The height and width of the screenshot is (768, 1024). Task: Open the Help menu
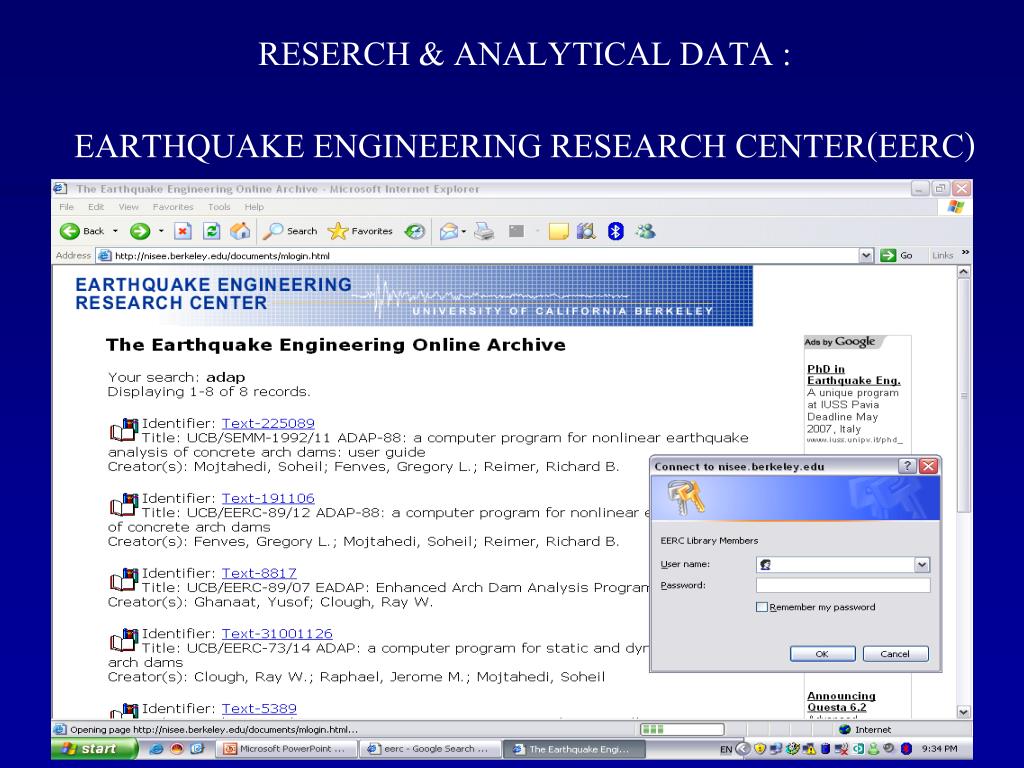(x=254, y=207)
